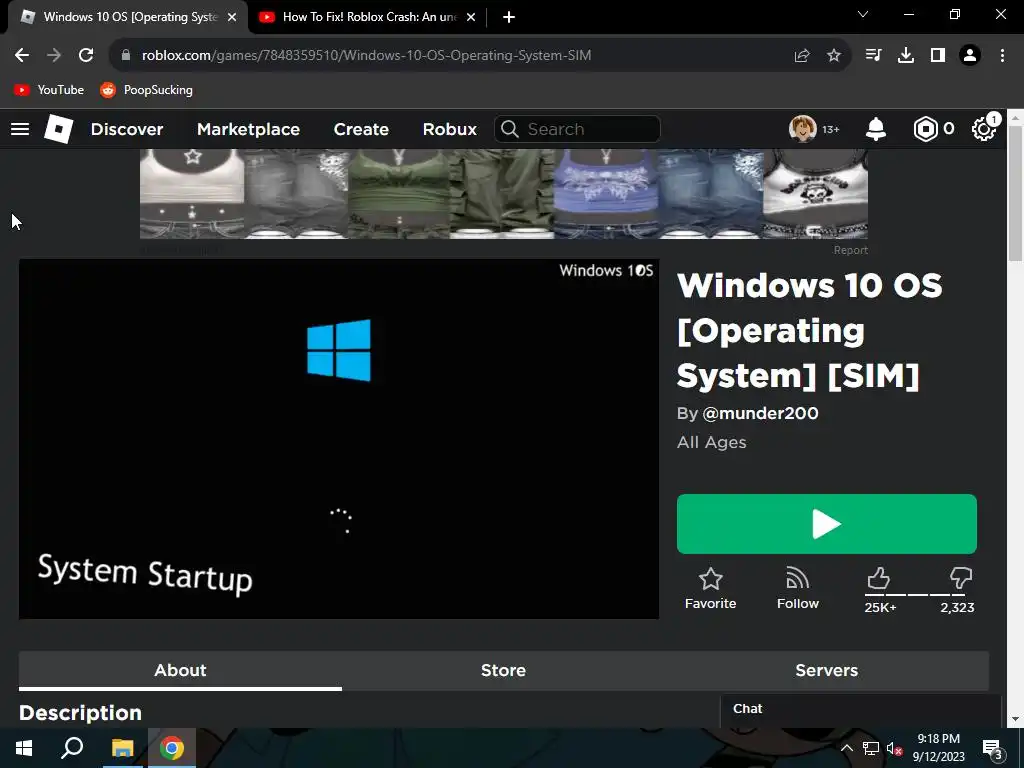Toggle Chrome side panel

tap(938, 56)
